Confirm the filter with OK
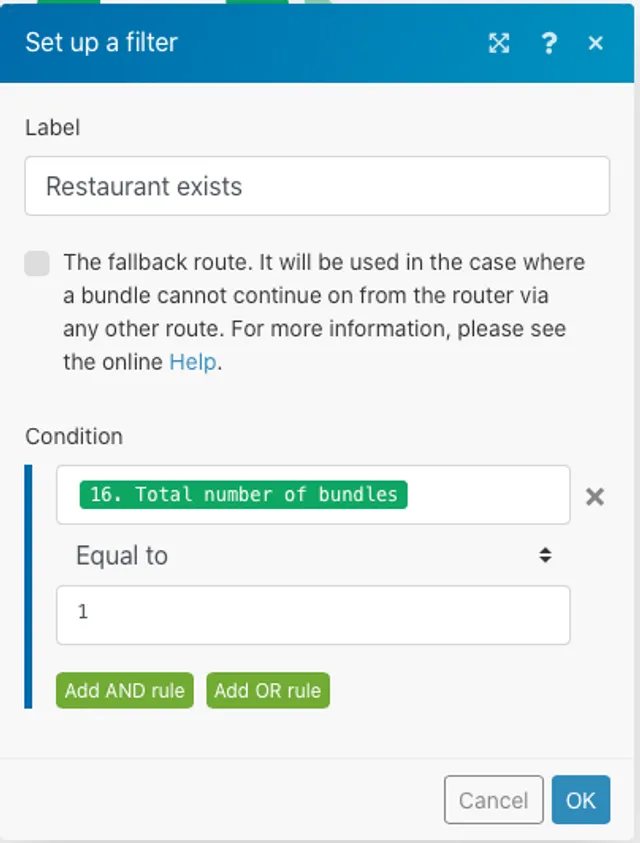Viewport: 640px width, 843px height. point(580,800)
